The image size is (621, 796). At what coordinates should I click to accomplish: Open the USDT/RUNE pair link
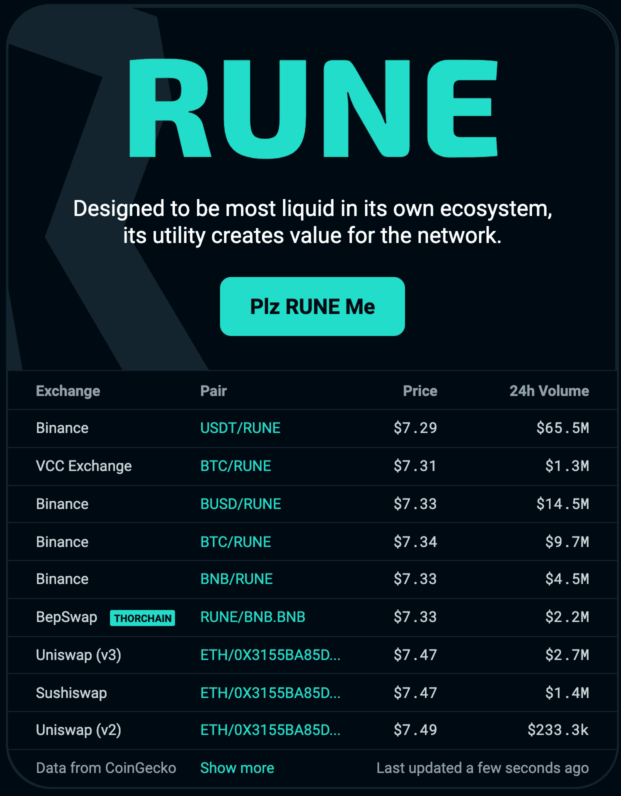(240, 428)
